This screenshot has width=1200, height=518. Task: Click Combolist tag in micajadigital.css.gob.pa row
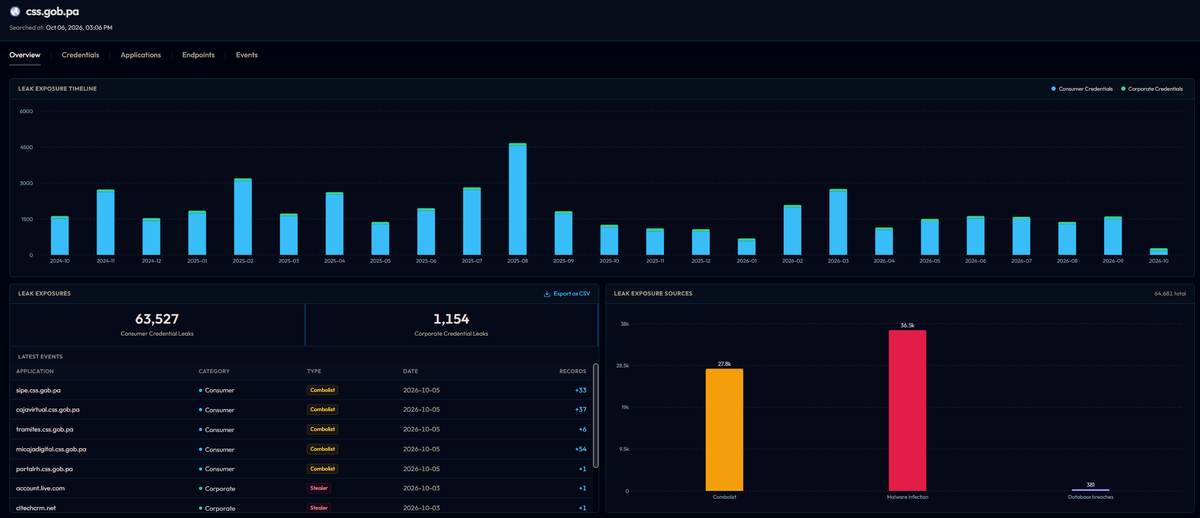pyautogui.click(x=322, y=449)
